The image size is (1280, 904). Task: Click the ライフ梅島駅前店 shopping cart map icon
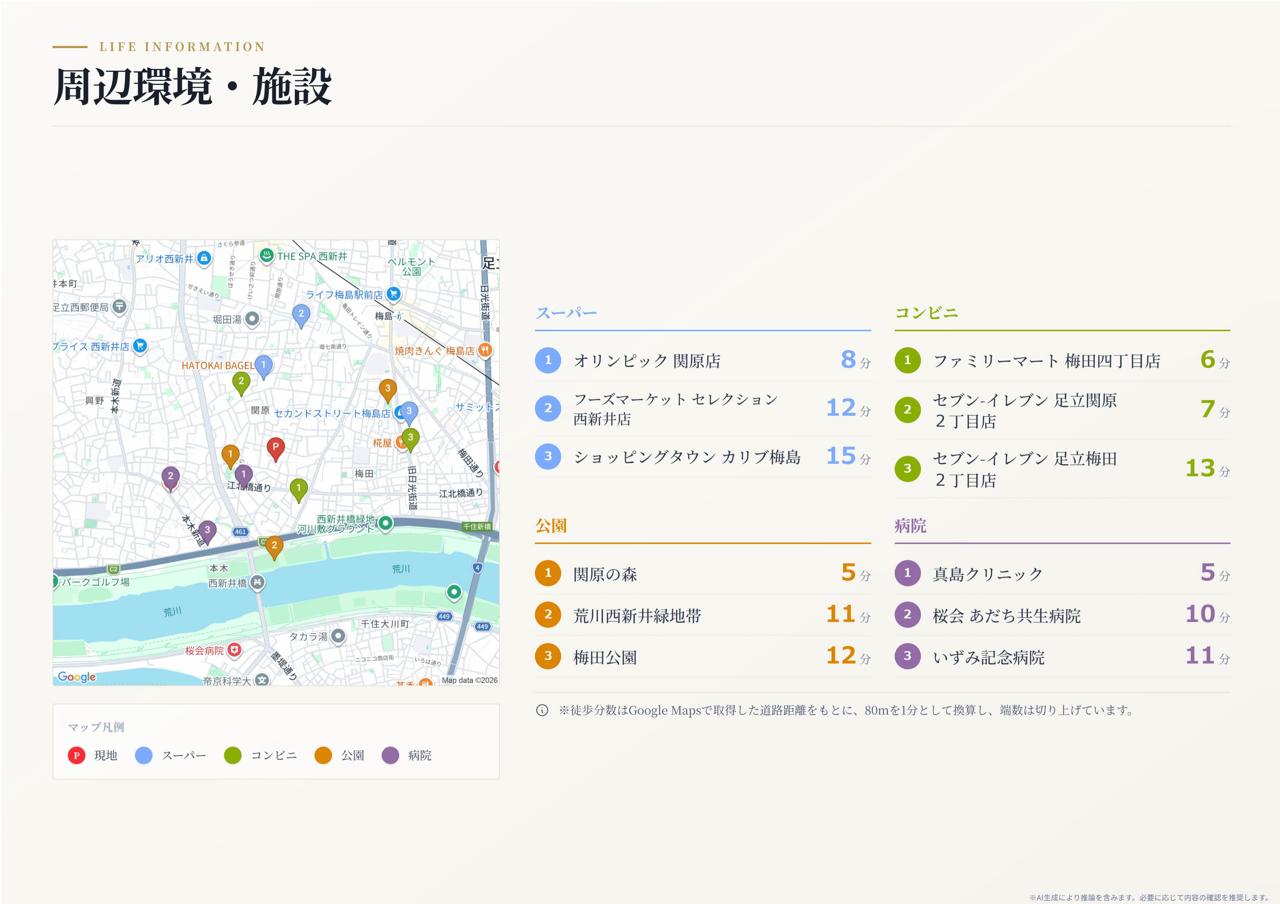(x=394, y=295)
